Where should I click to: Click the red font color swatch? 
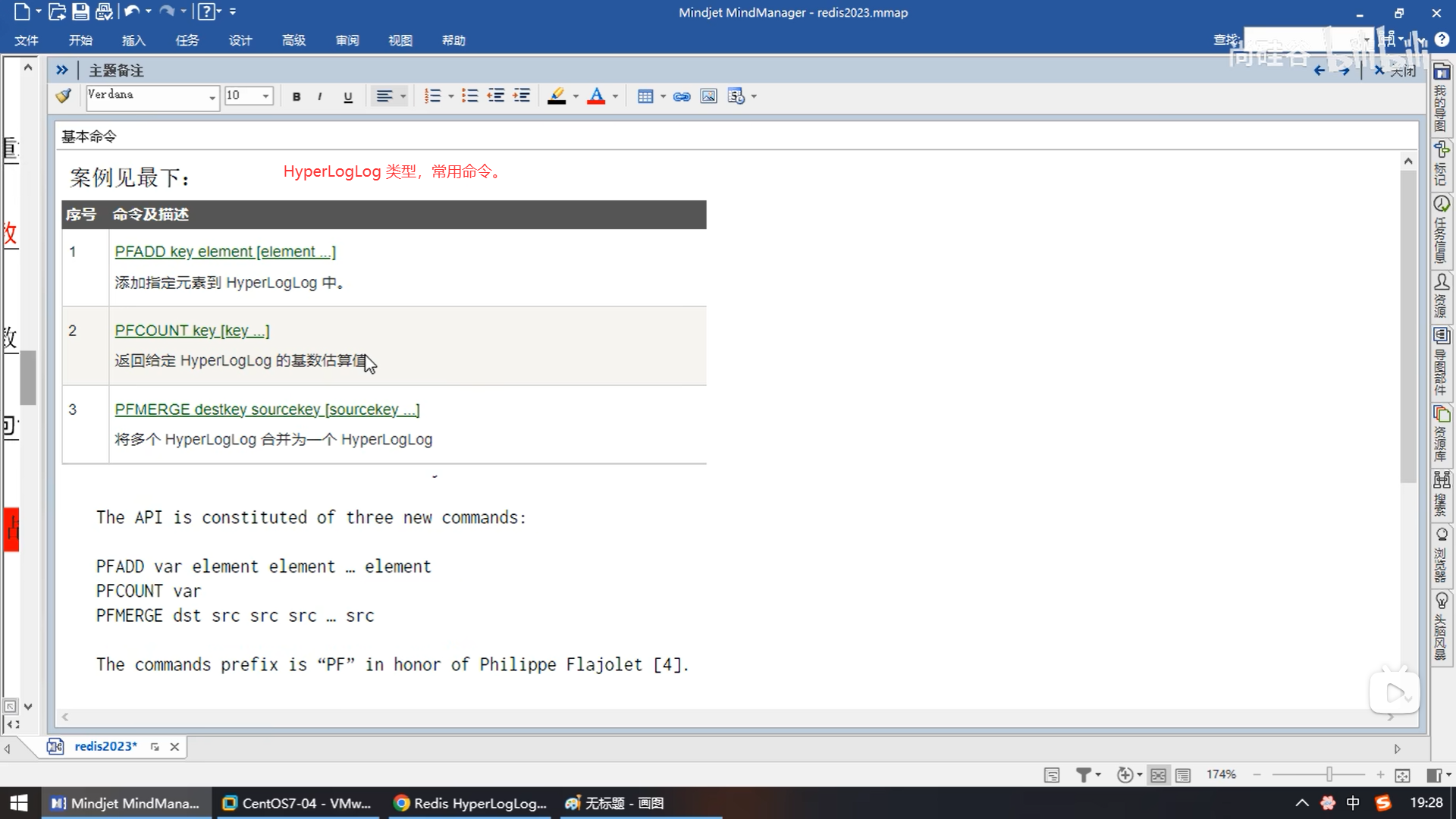tap(596, 96)
